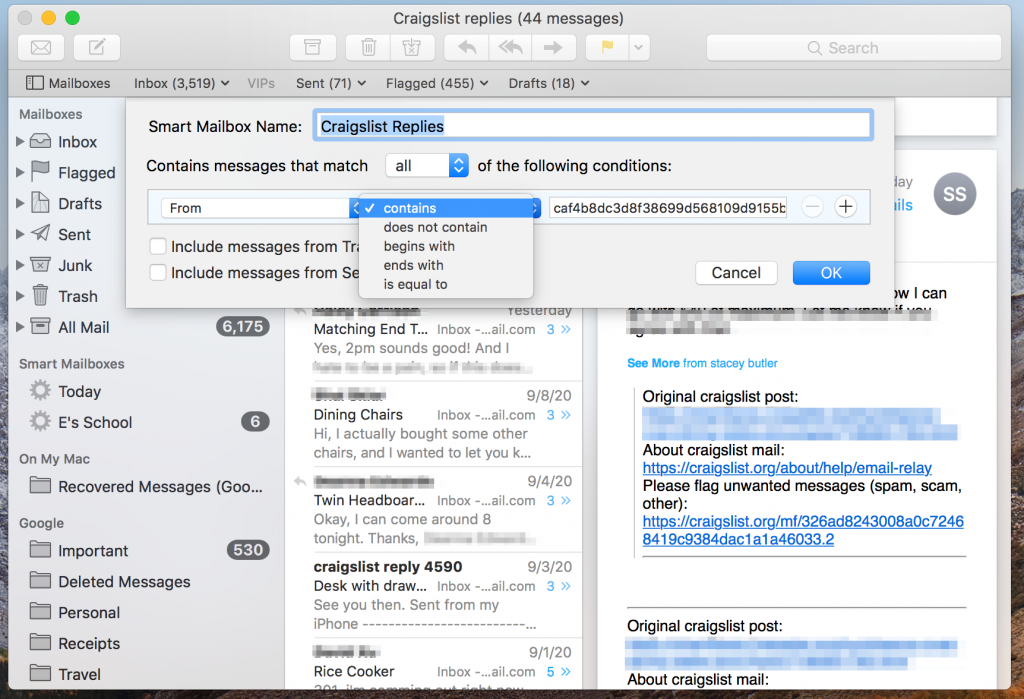The image size is (1024, 699).
Task: Move message to Junk toolbar icon
Action: pos(412,47)
